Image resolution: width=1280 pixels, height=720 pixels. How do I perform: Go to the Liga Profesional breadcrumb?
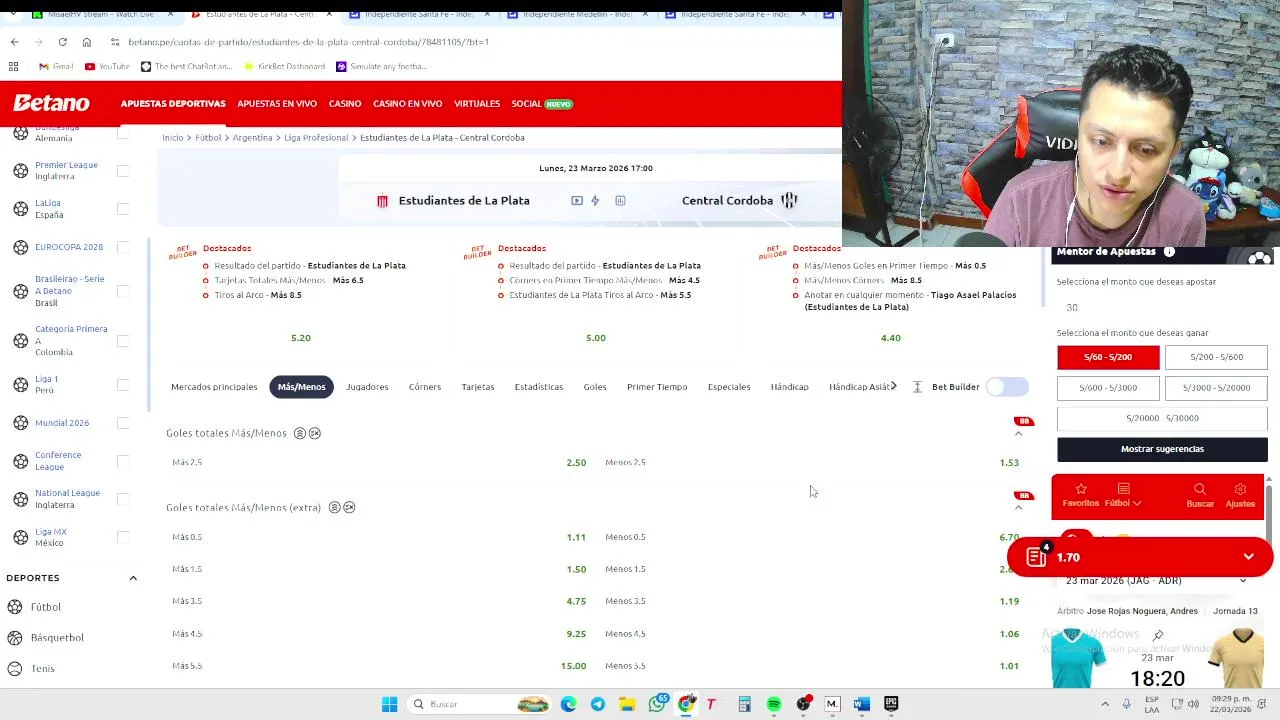coord(316,138)
